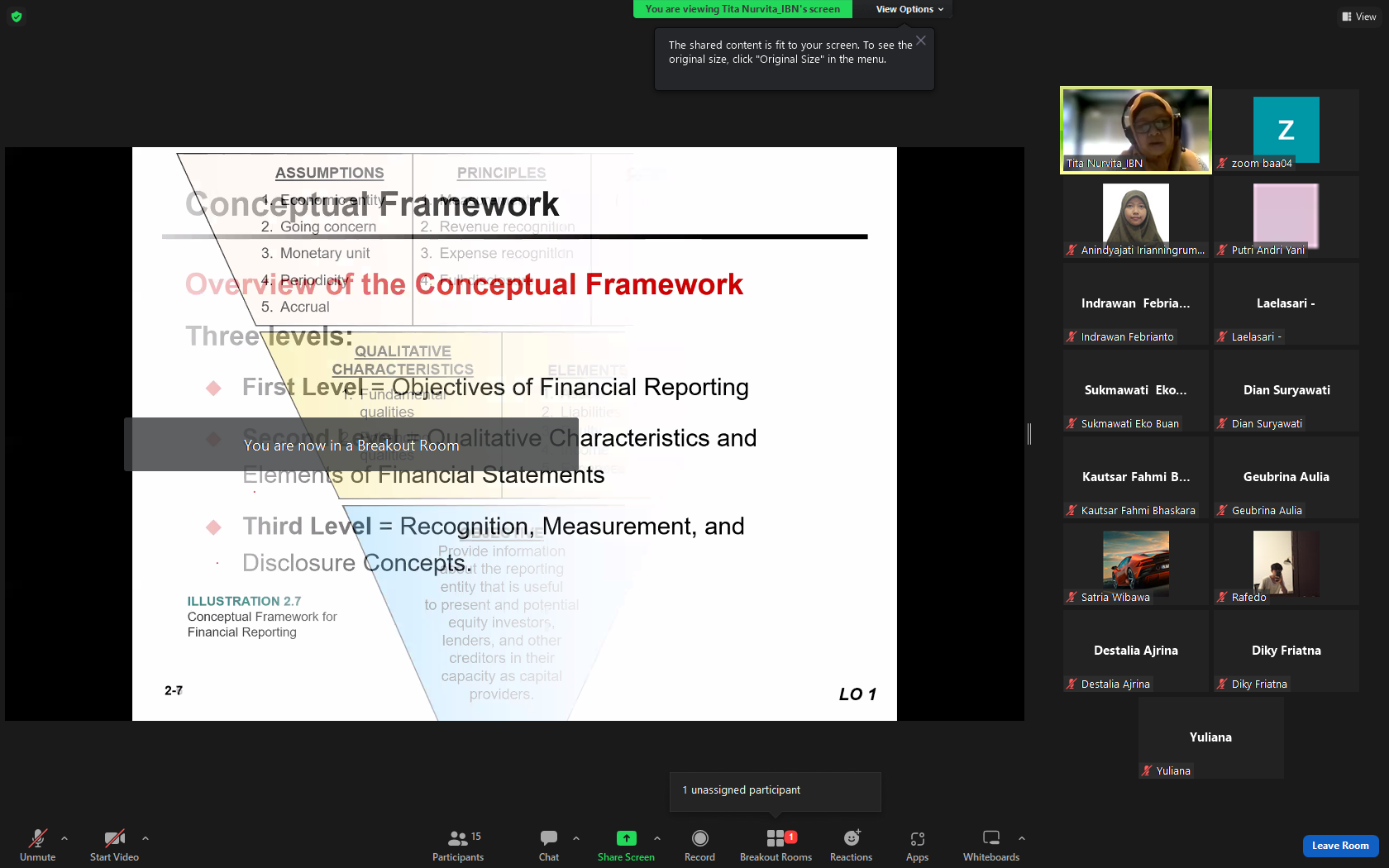The width and height of the screenshot is (1389, 868).
Task: Unmute the microphone
Action: coord(38,845)
